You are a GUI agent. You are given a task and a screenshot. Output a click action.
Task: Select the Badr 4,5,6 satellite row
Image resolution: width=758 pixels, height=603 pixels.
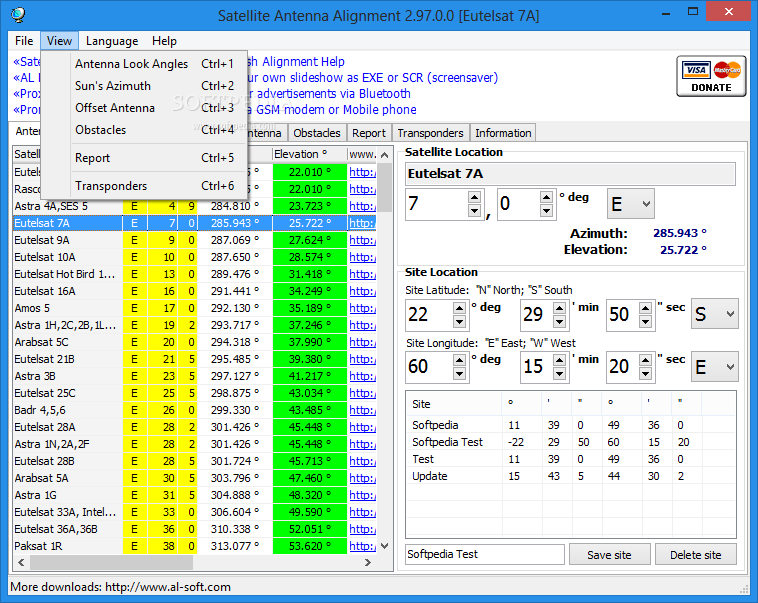194,410
